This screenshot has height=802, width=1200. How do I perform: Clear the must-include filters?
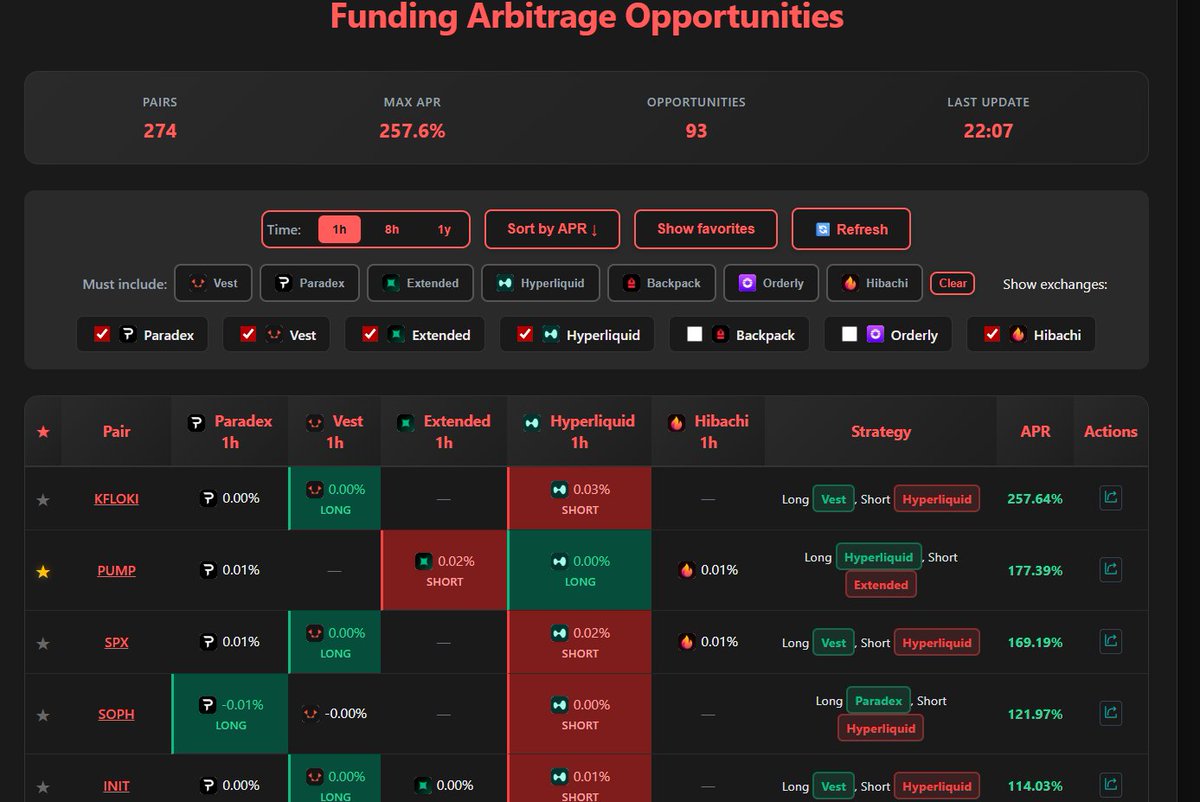952,283
